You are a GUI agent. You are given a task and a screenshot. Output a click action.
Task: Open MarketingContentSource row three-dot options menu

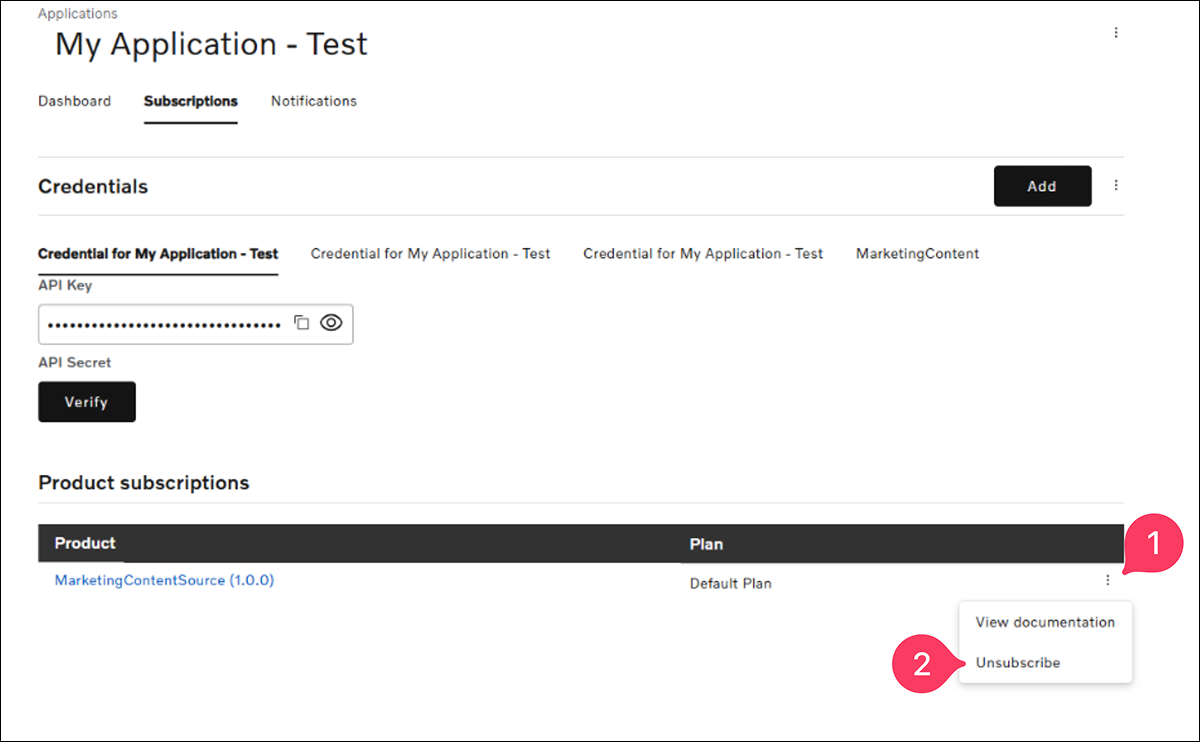tap(1107, 580)
